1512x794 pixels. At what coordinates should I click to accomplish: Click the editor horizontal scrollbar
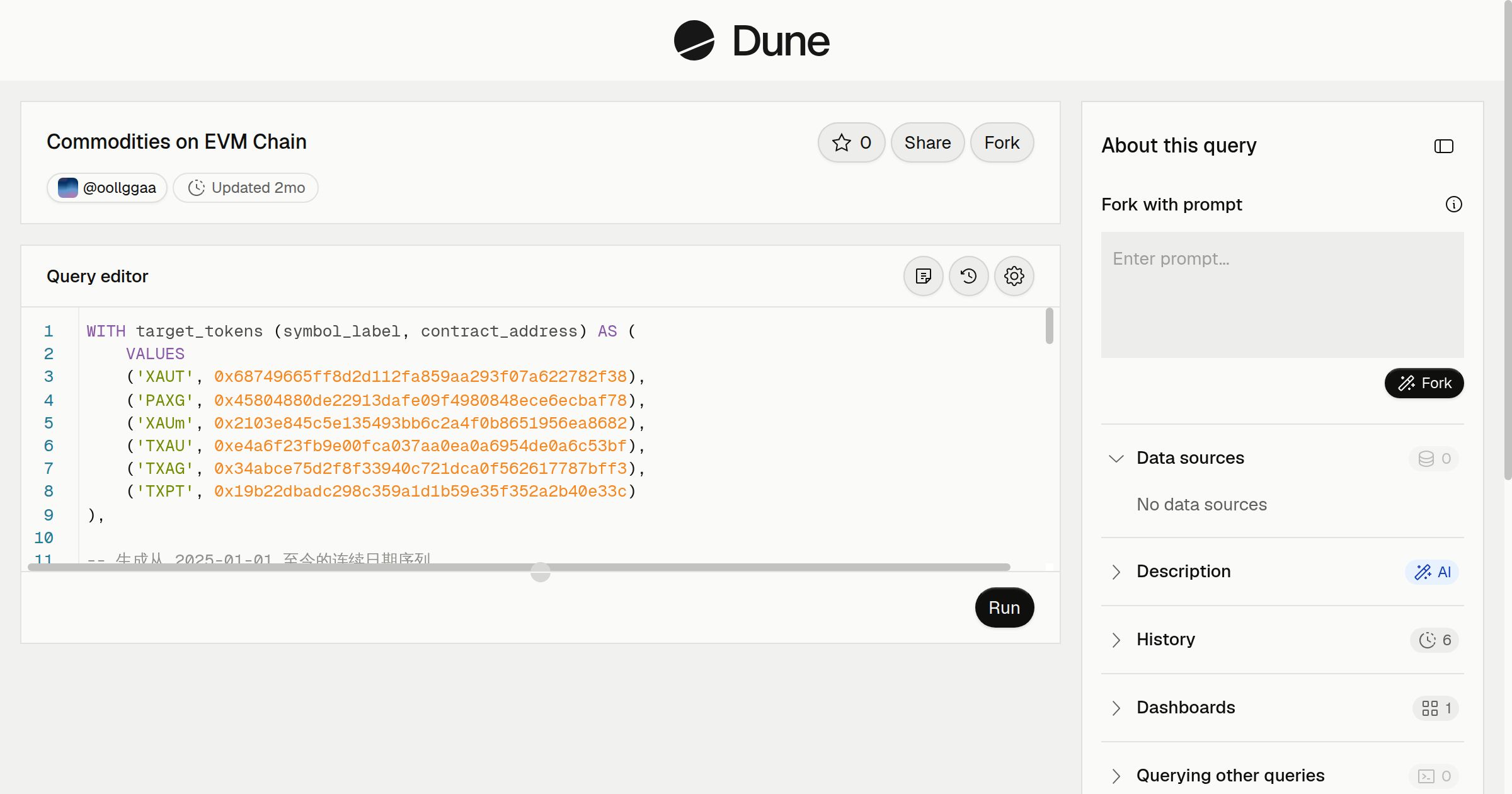coord(519,567)
